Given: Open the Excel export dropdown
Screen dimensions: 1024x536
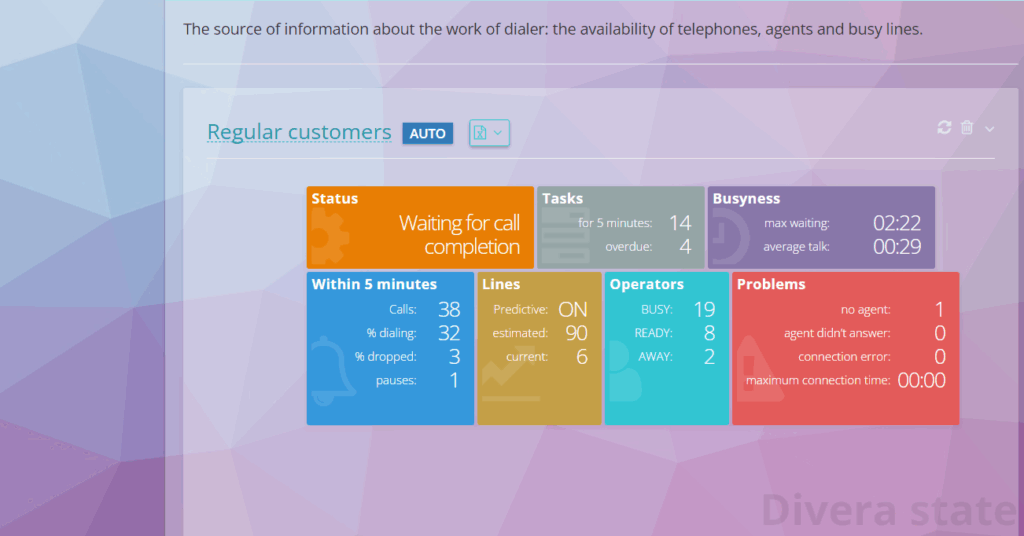Looking at the screenshot, I should tap(489, 133).
